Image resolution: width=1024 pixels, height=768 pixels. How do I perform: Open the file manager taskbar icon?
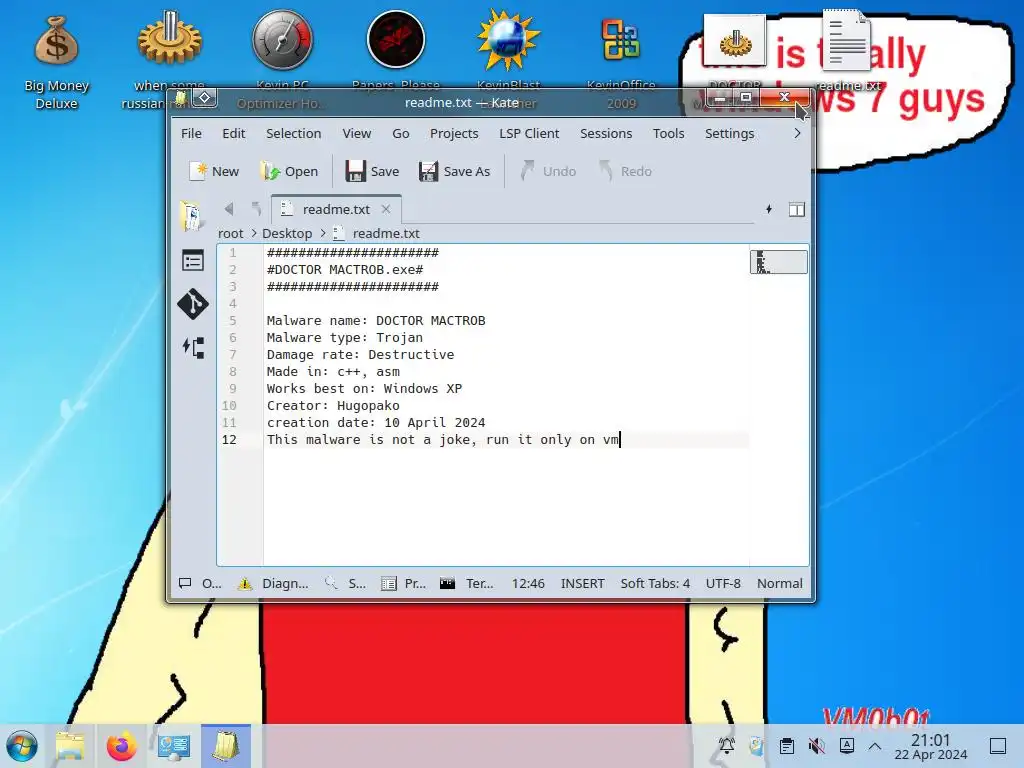[x=70, y=746]
